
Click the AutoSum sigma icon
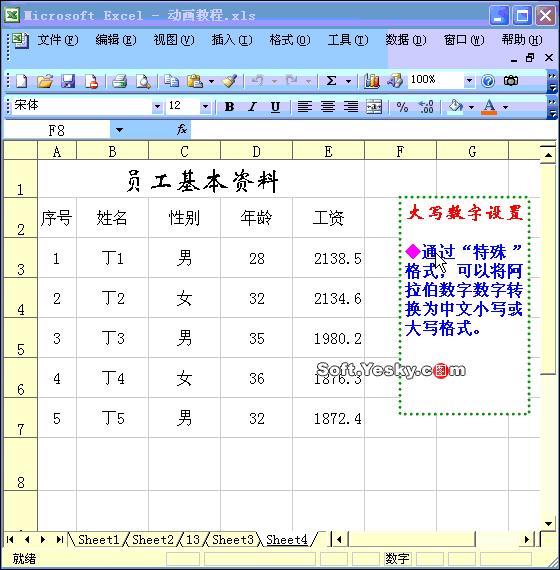click(x=331, y=81)
